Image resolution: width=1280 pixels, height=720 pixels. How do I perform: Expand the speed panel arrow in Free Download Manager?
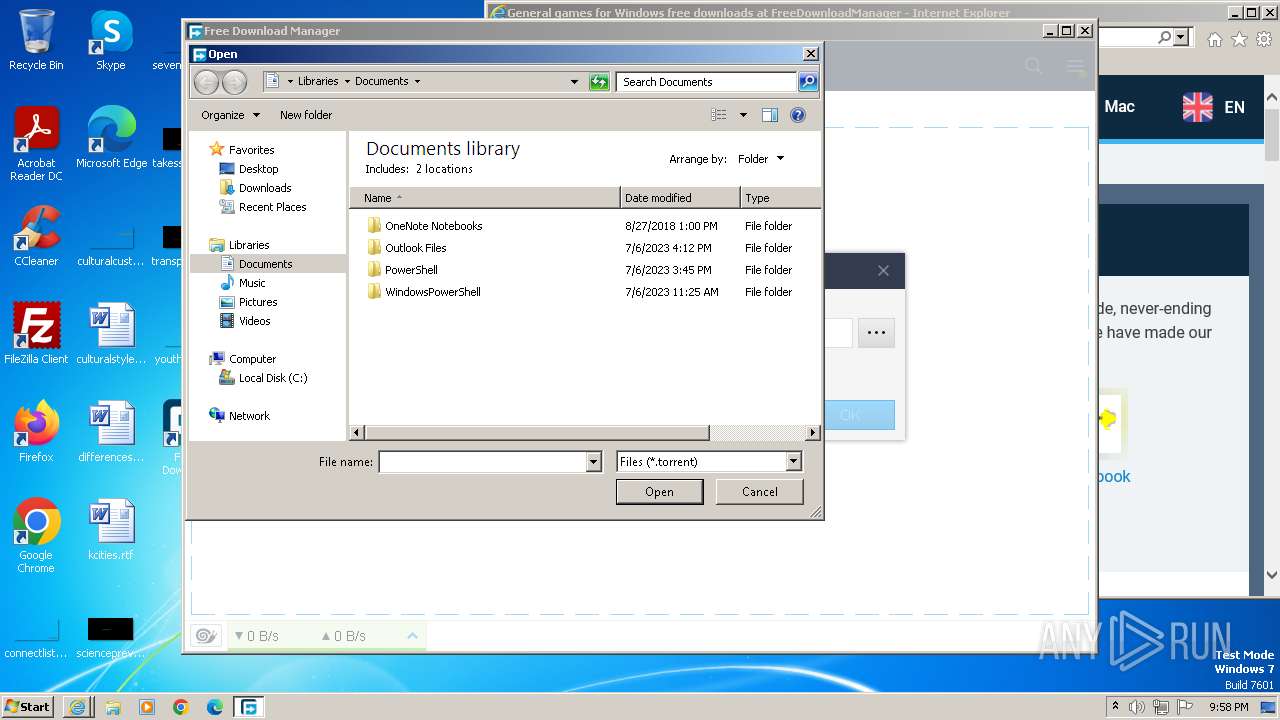point(412,636)
